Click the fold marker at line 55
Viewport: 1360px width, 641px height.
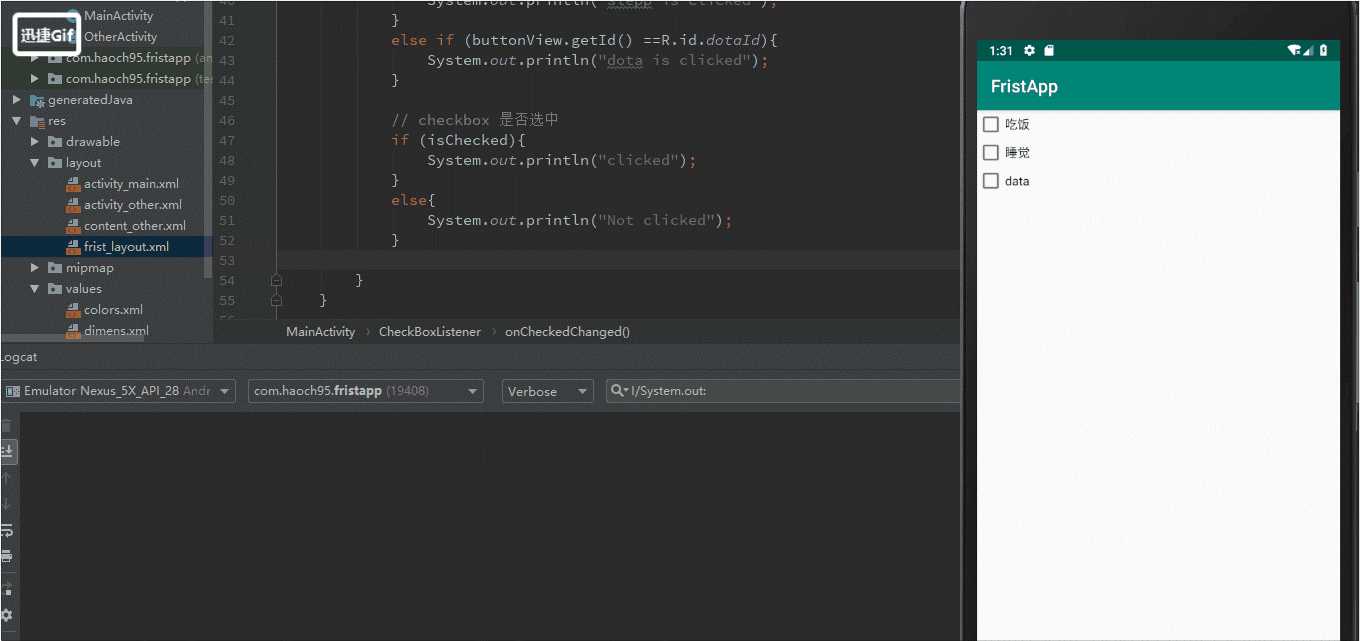point(276,300)
